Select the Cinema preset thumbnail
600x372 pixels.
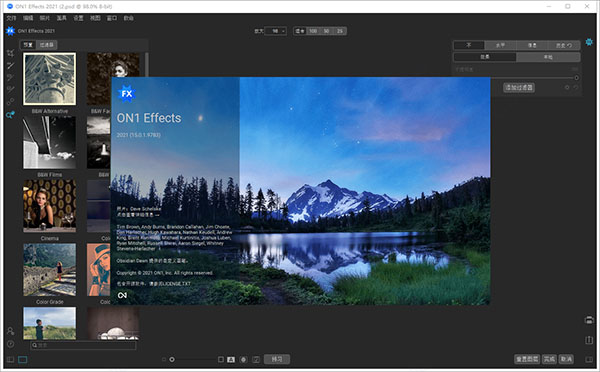[x=49, y=206]
